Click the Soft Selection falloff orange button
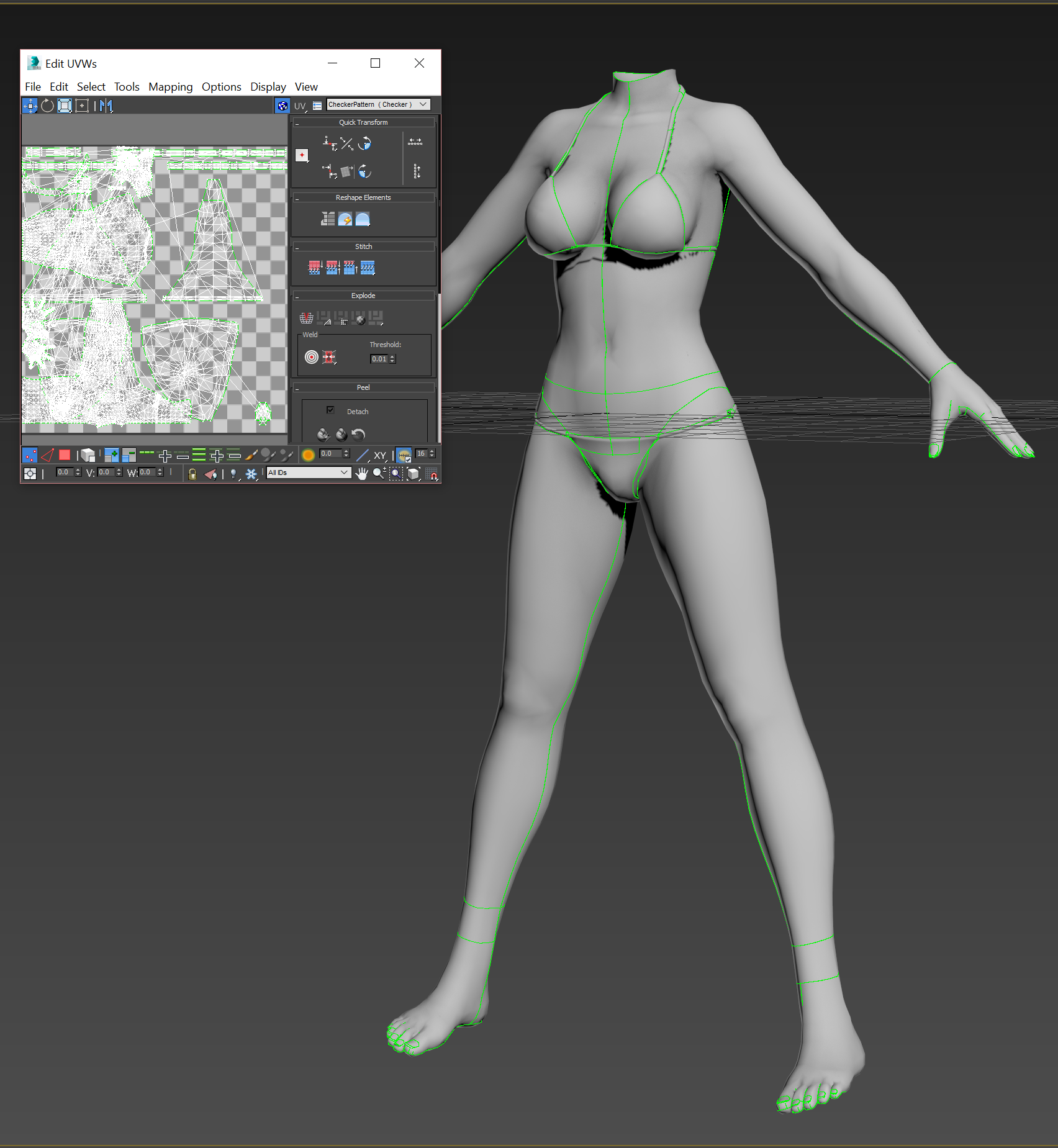The width and height of the screenshot is (1058, 1148). pyautogui.click(x=308, y=455)
